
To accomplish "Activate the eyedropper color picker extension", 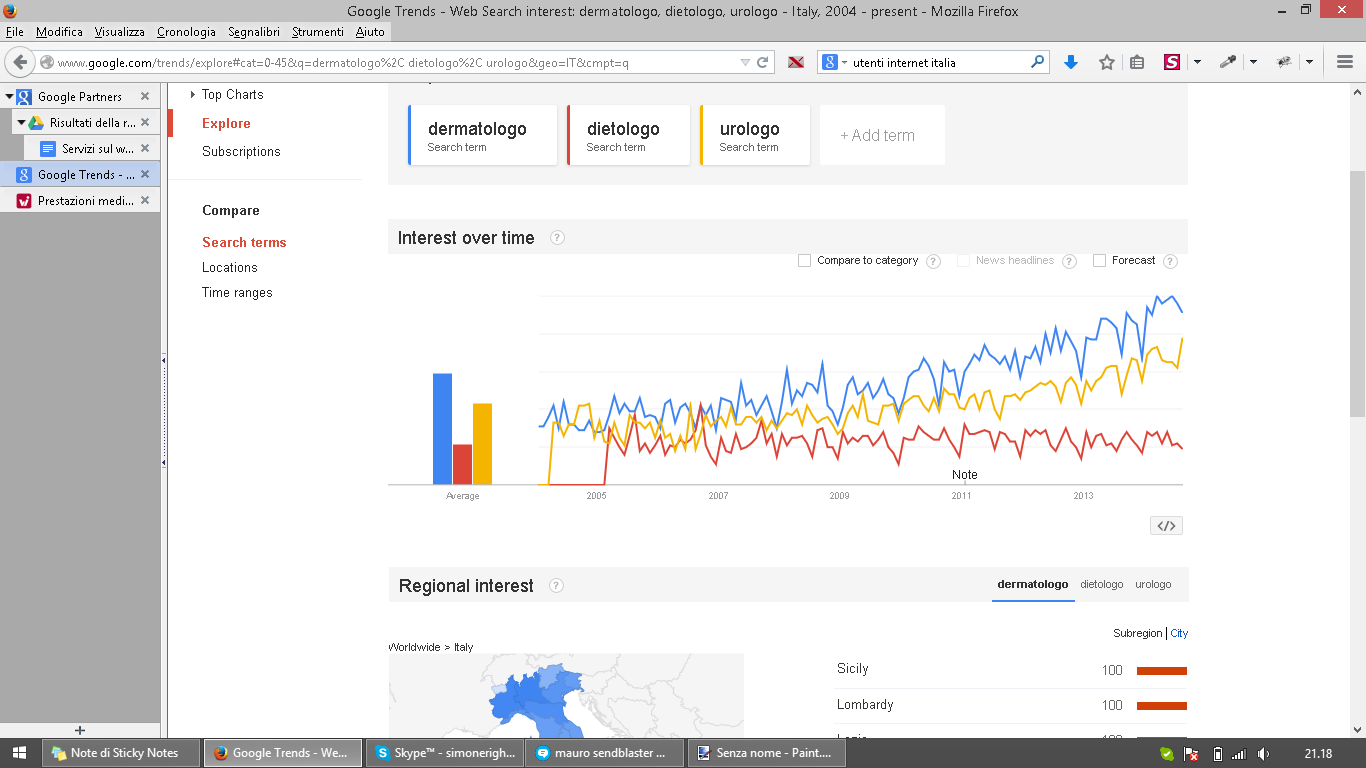I will tap(1228, 62).
